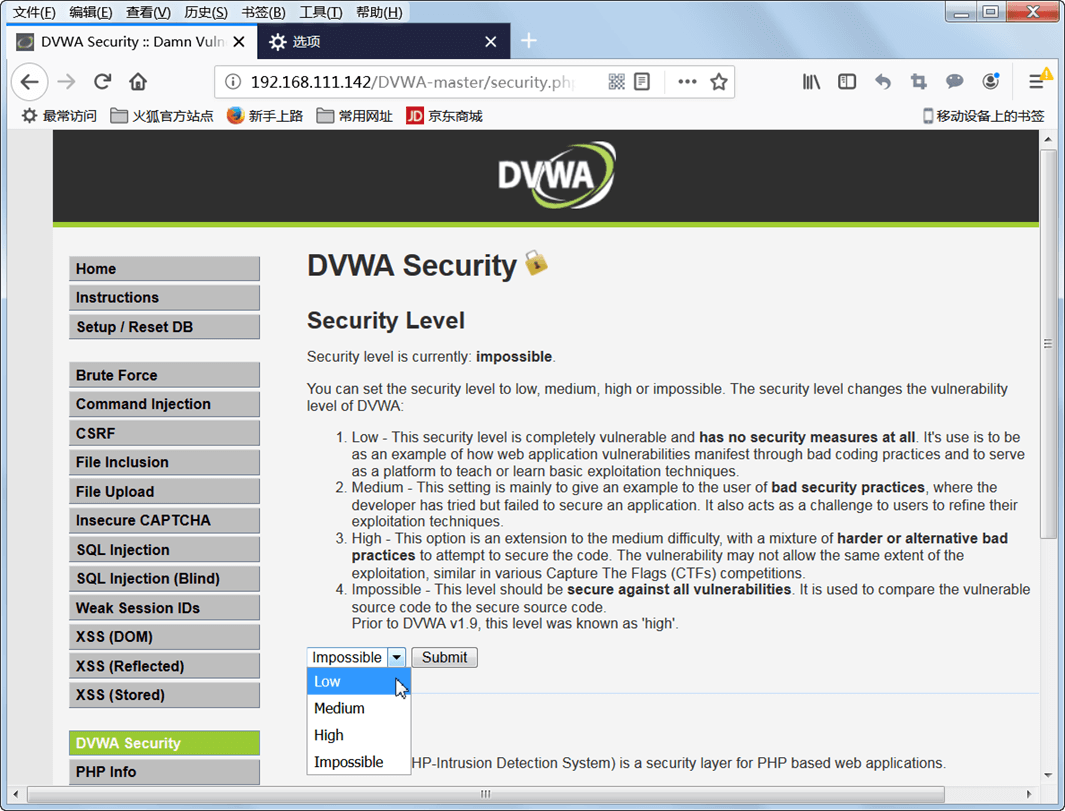Click the undo arrow toolbar icon

(882, 82)
